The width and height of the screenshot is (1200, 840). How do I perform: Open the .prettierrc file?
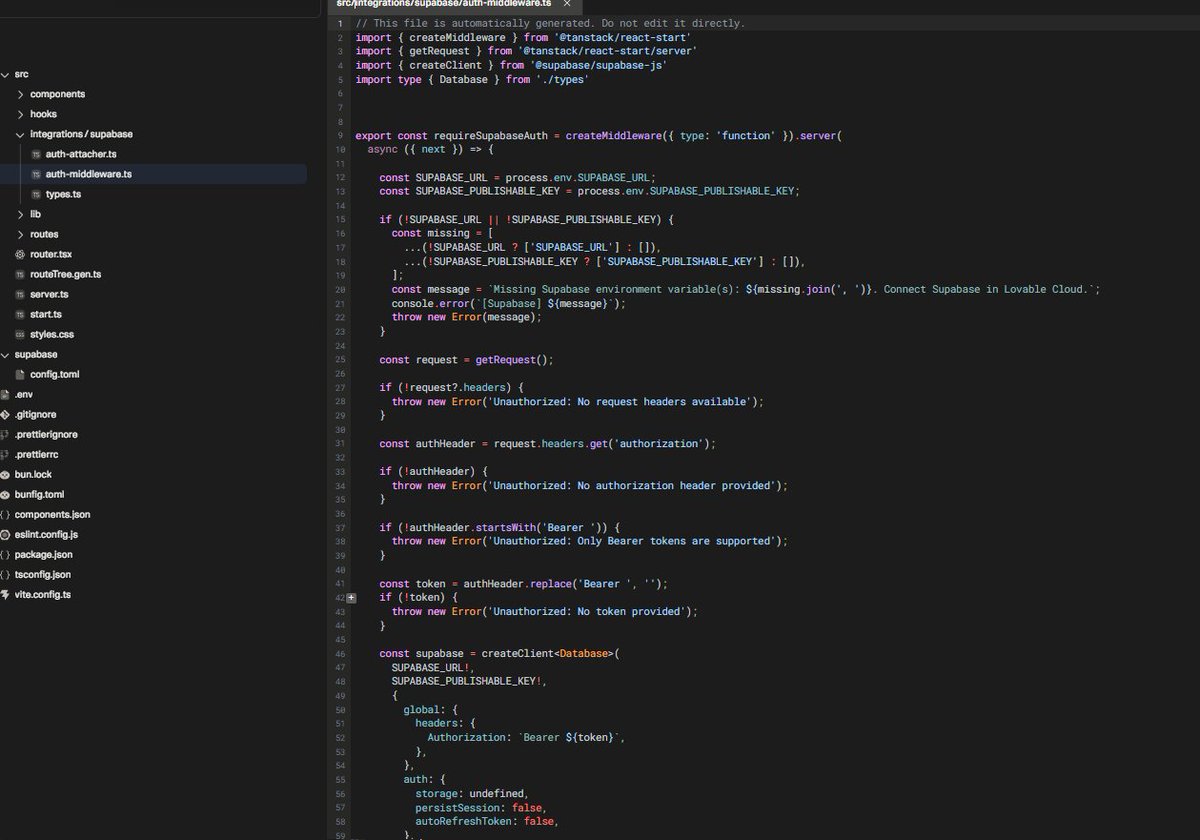[x=37, y=455]
